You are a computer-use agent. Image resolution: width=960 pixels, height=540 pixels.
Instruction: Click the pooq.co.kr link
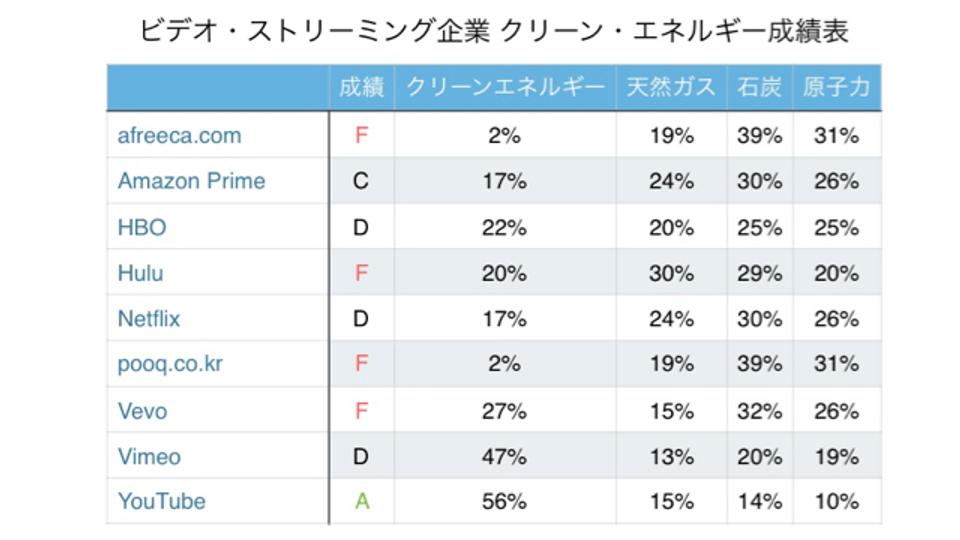(170, 364)
